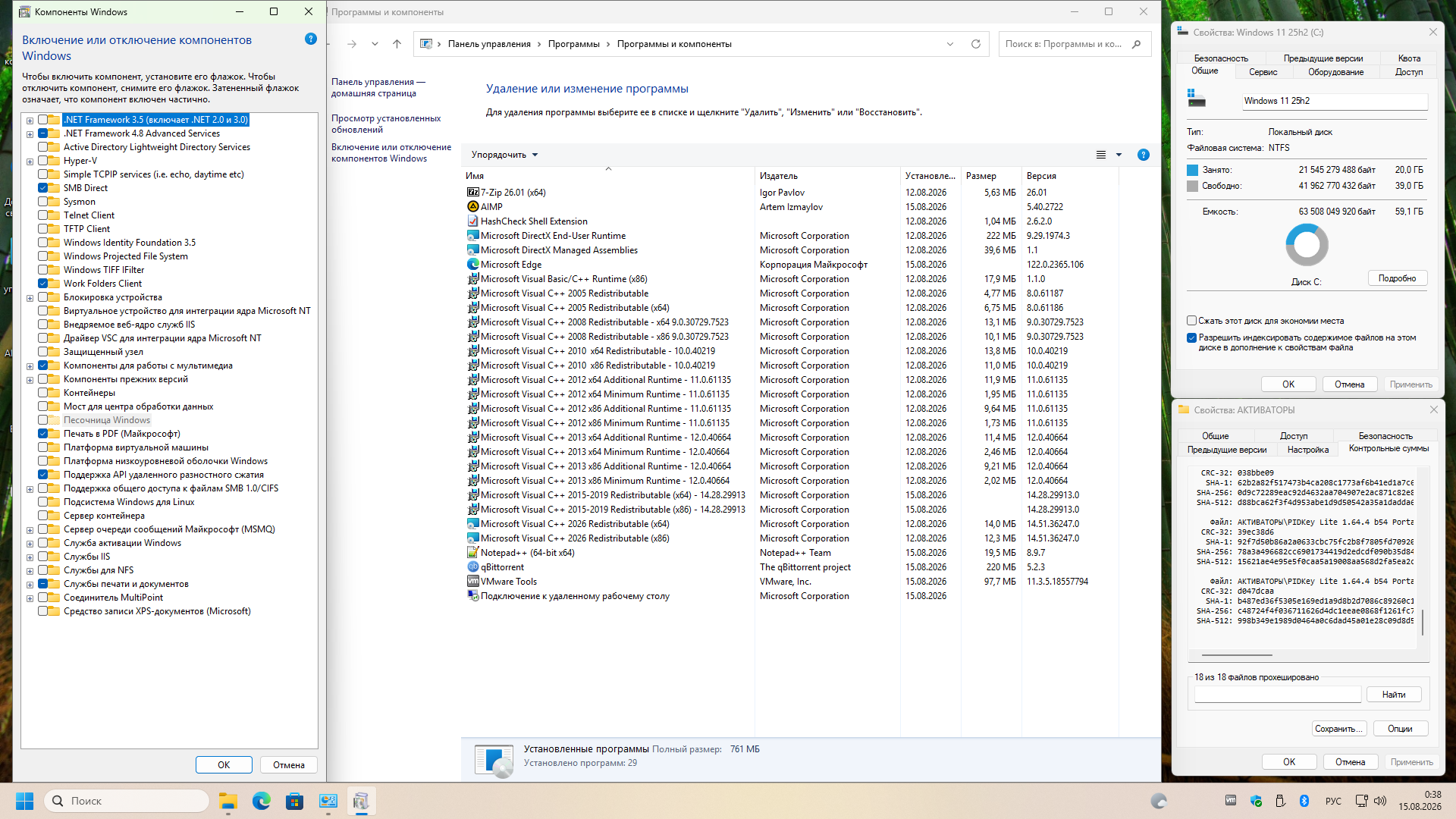Open Windows Security tray icon
The height and width of the screenshot is (819, 1456).
tap(1256, 801)
